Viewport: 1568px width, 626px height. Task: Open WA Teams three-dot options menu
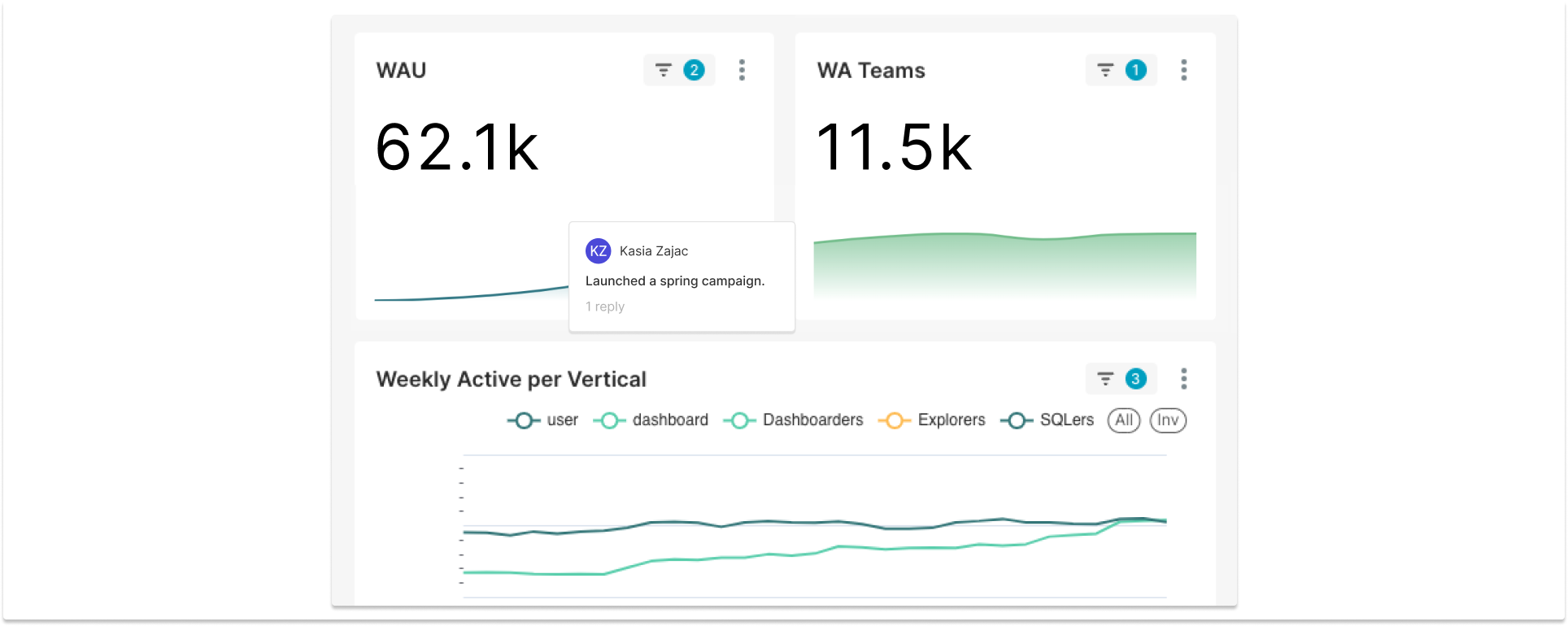1183,71
